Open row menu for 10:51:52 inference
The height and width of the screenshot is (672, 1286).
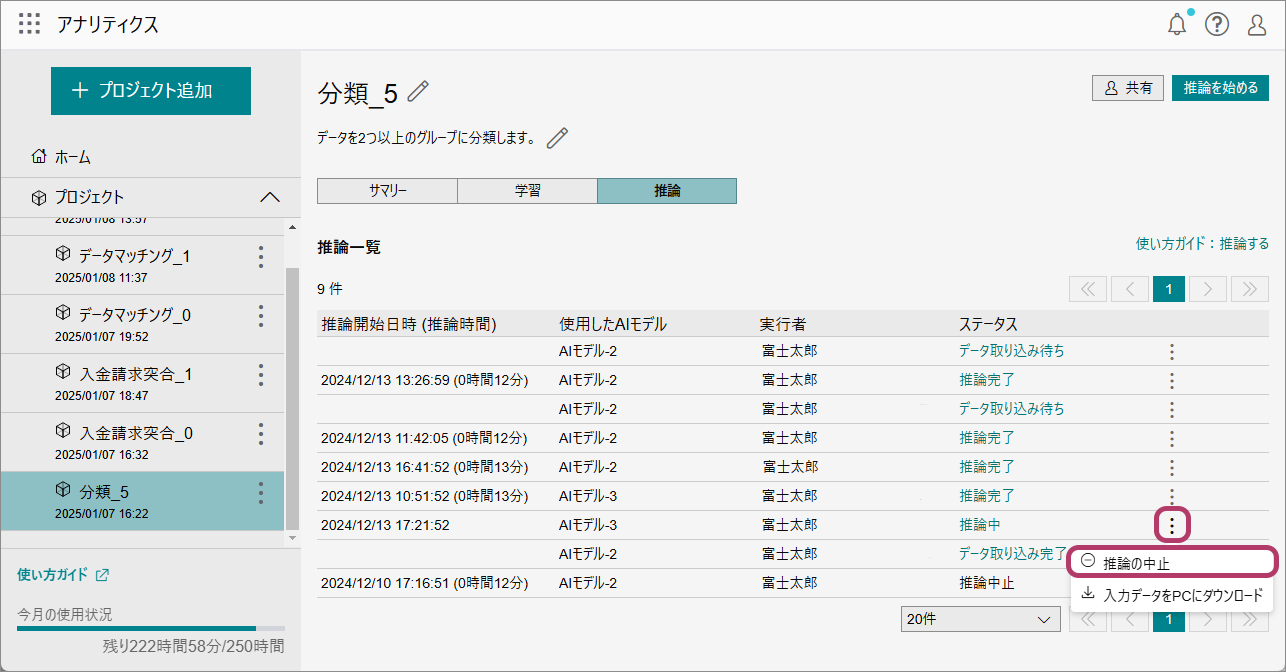[1171, 496]
